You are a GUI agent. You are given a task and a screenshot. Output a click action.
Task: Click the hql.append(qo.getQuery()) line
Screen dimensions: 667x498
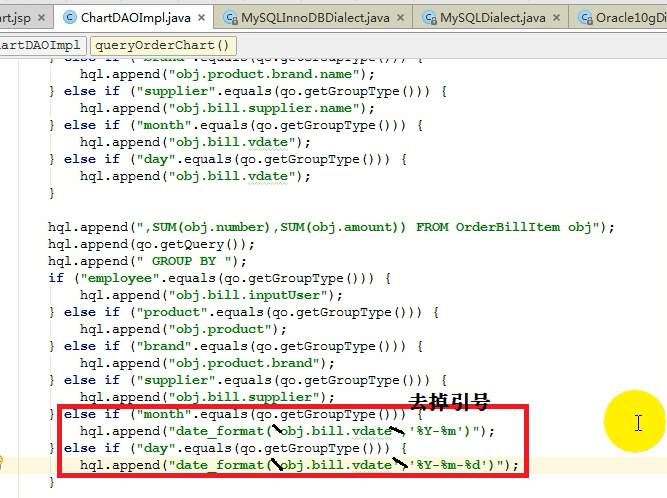coord(150,244)
